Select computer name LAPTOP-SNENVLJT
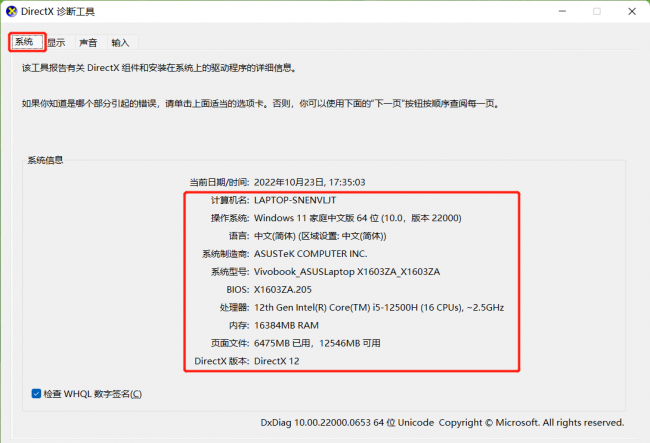The image size is (650, 443). (x=295, y=200)
